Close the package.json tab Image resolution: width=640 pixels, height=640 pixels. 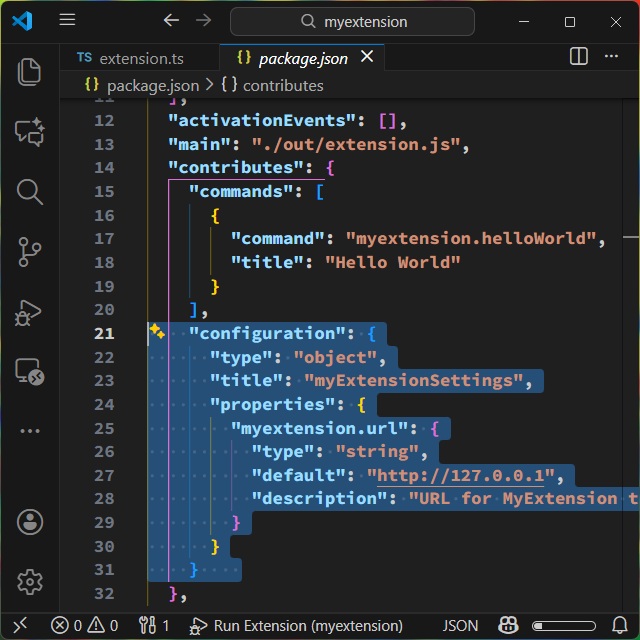pos(367,57)
